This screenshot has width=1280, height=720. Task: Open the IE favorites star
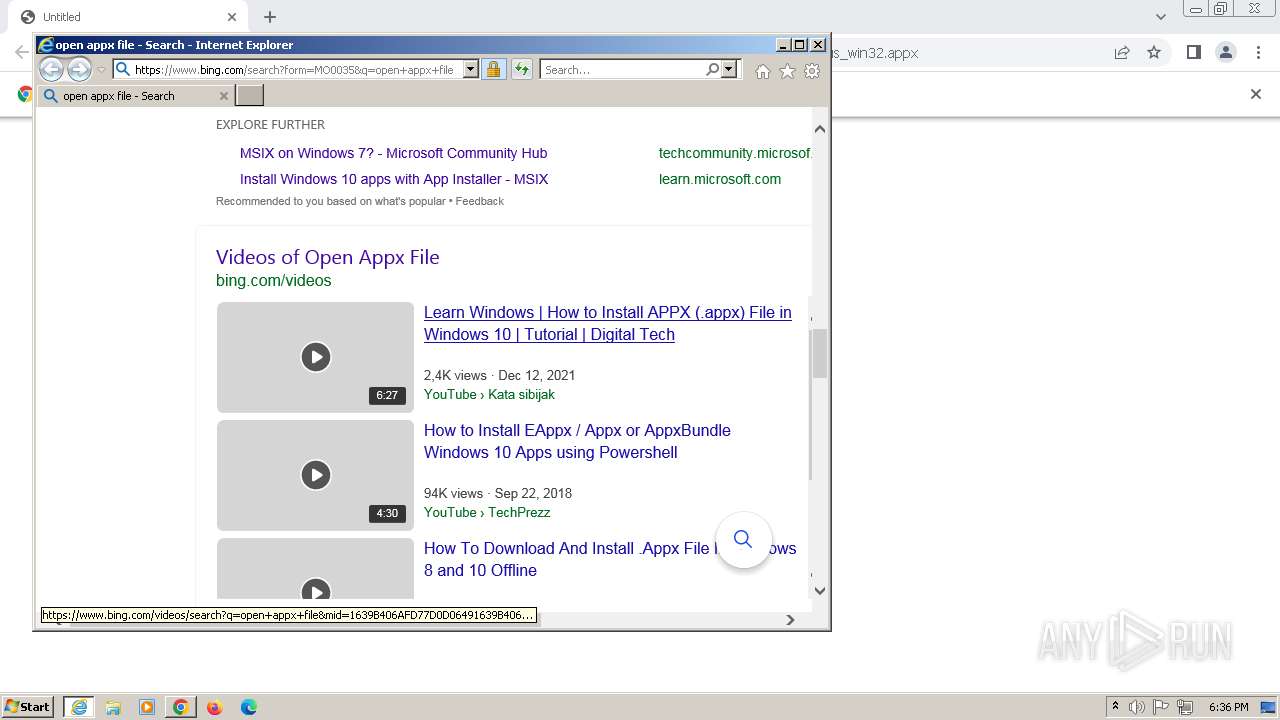click(x=787, y=71)
